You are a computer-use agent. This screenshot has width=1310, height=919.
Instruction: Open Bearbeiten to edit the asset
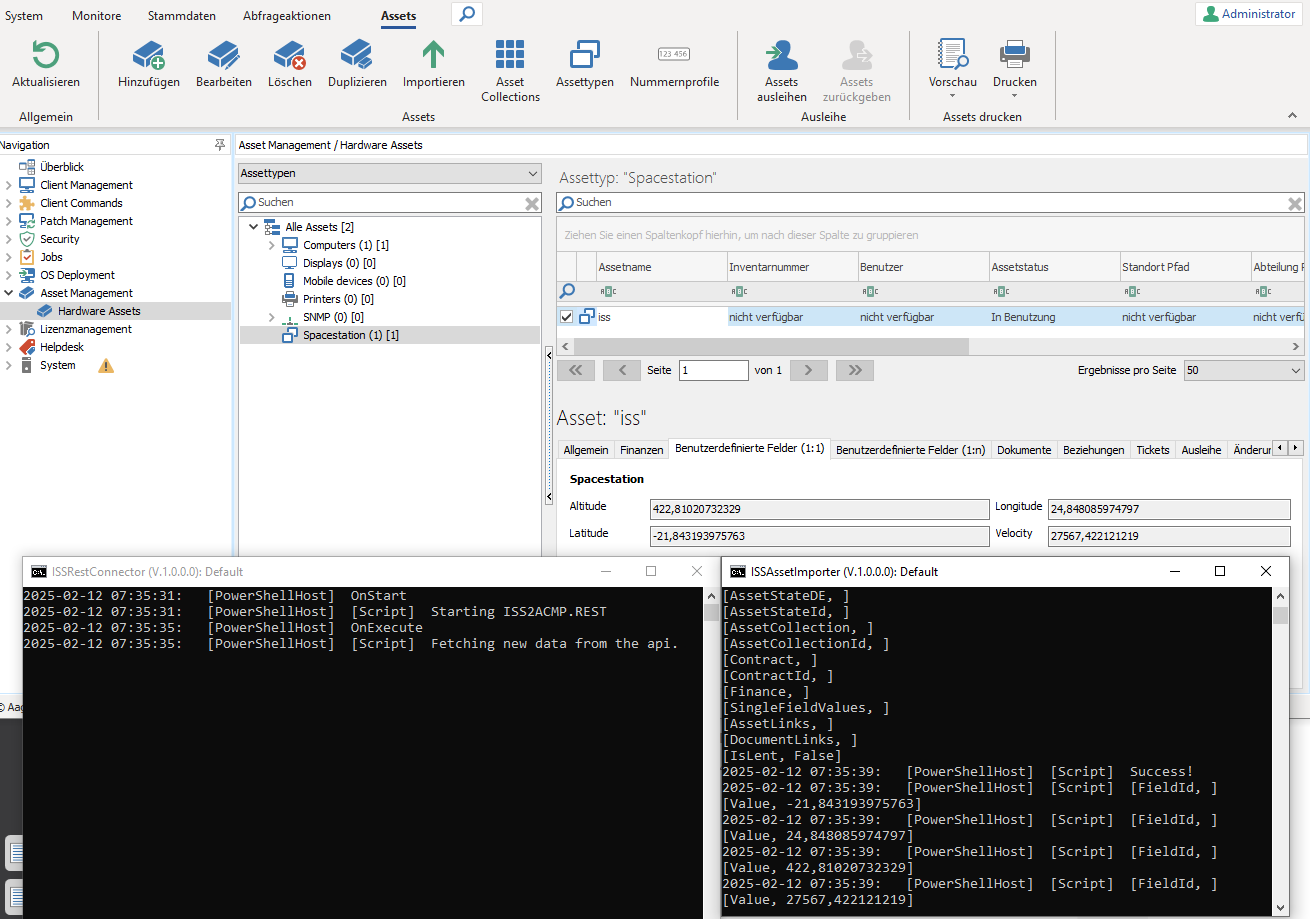tap(223, 55)
